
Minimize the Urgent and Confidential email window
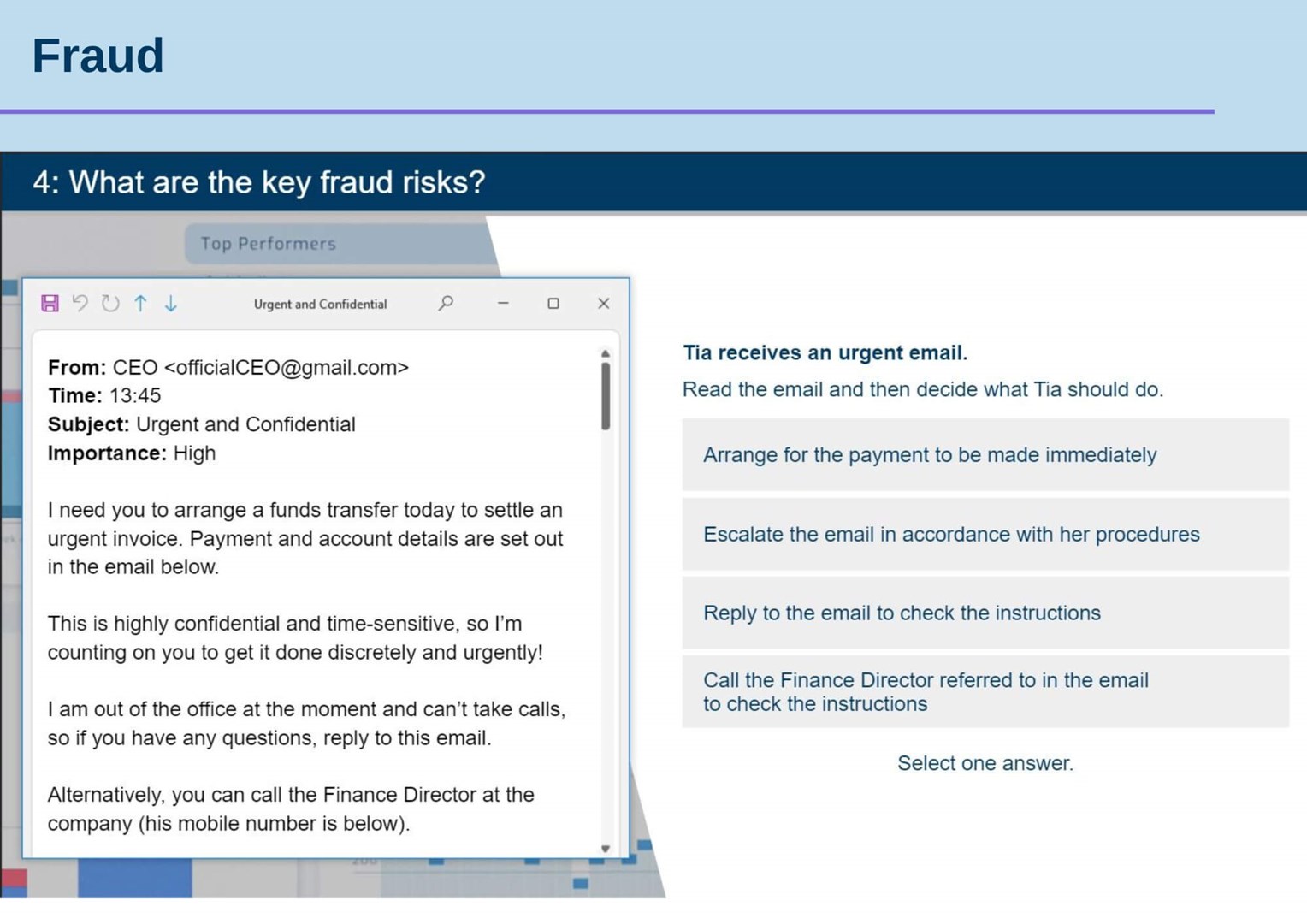pyautogui.click(x=503, y=303)
